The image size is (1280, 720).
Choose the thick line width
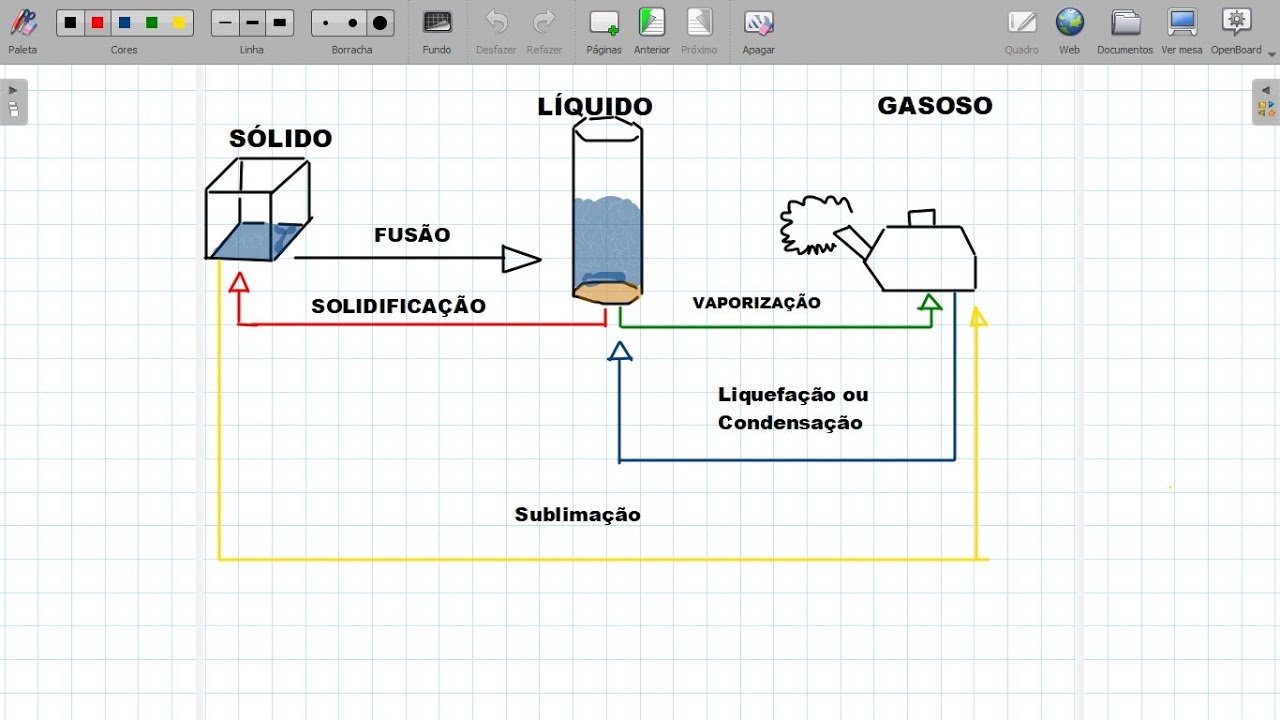(280, 22)
